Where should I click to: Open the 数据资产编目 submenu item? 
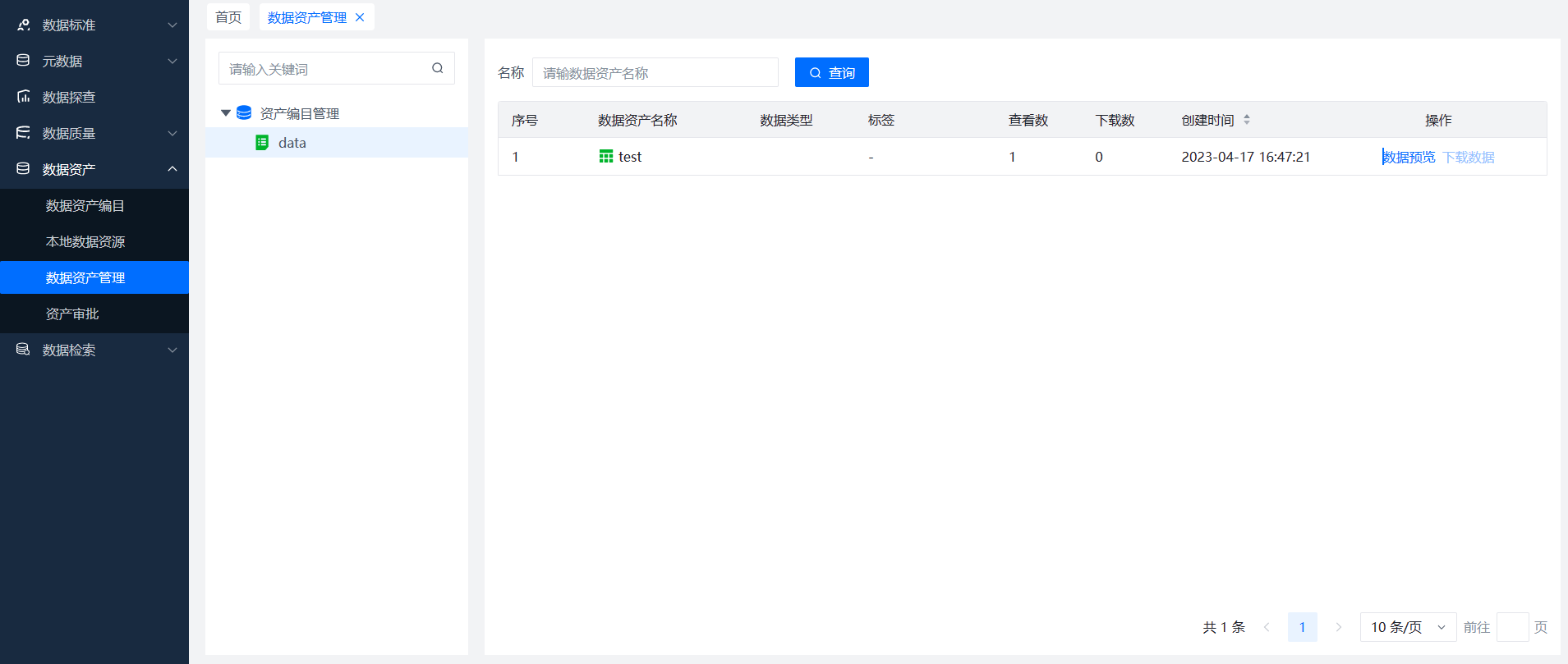coord(94,205)
